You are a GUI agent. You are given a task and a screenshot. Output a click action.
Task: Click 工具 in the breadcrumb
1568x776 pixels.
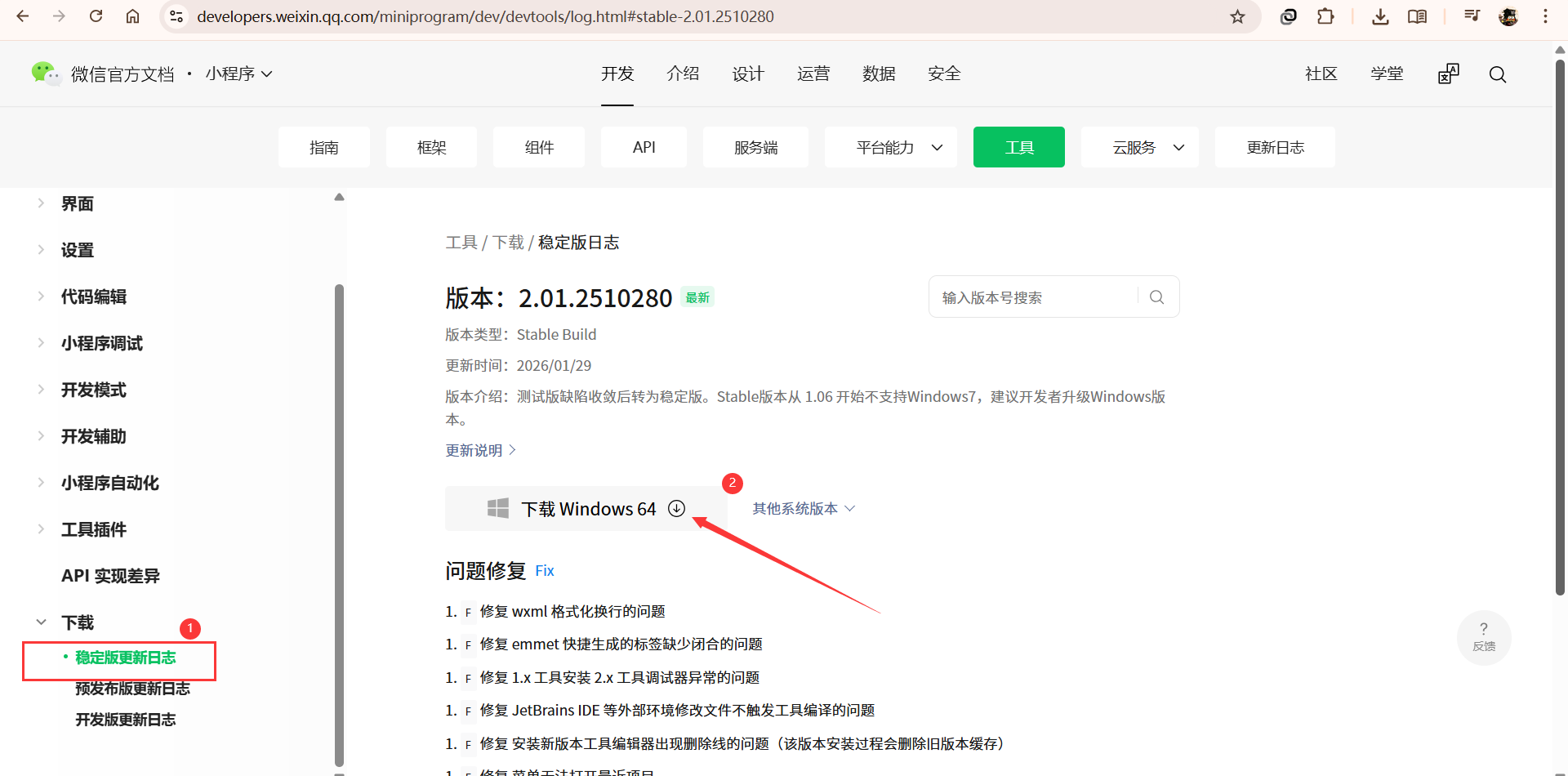(461, 243)
